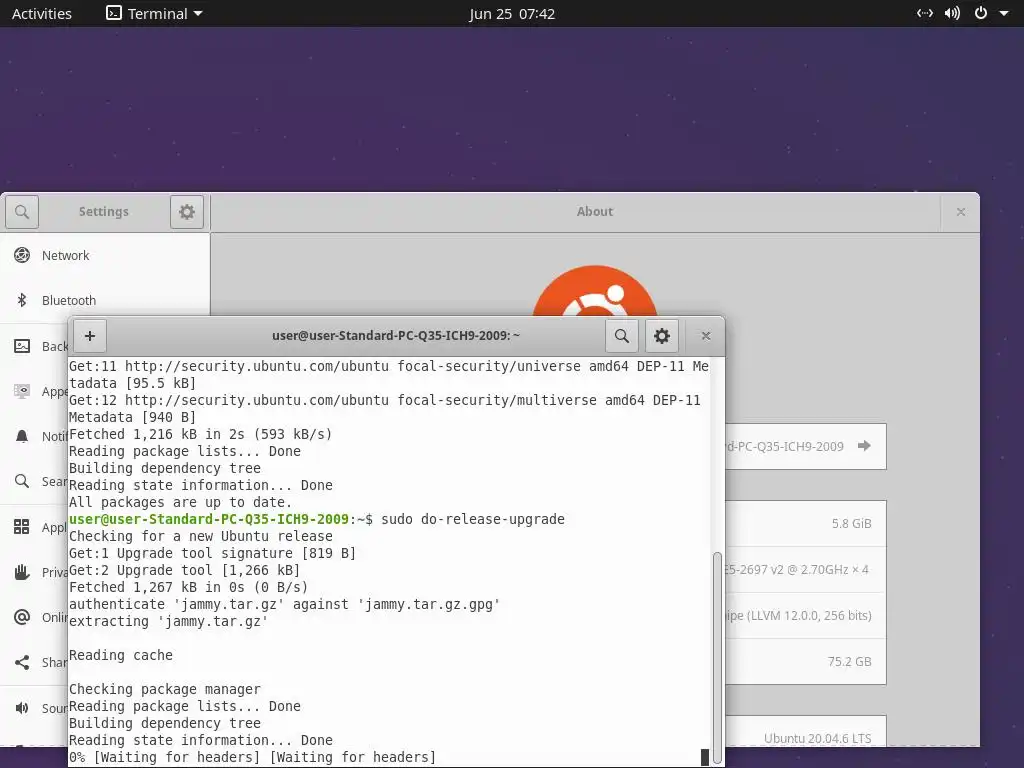Click the date and time Jun 25 07:42
Screen dimensions: 1024x768
point(512,14)
